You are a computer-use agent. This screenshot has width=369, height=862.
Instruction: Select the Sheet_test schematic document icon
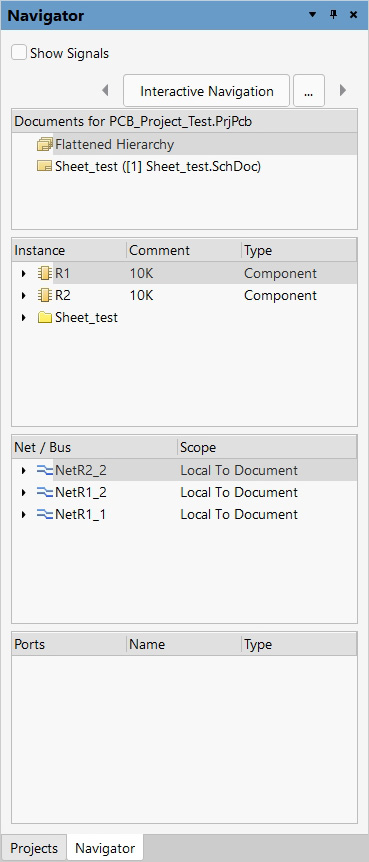45,166
